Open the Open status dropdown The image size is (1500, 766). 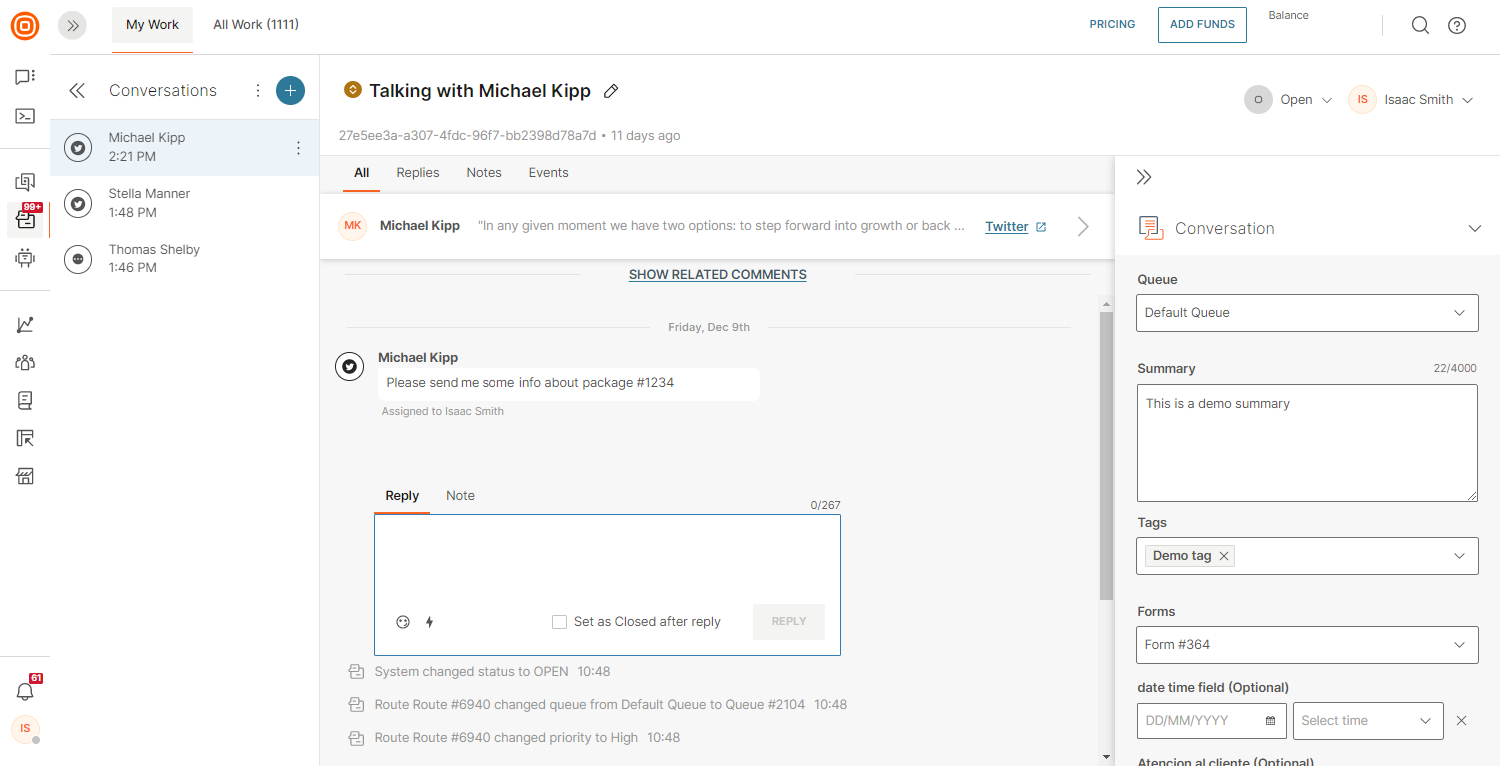[x=1290, y=100]
